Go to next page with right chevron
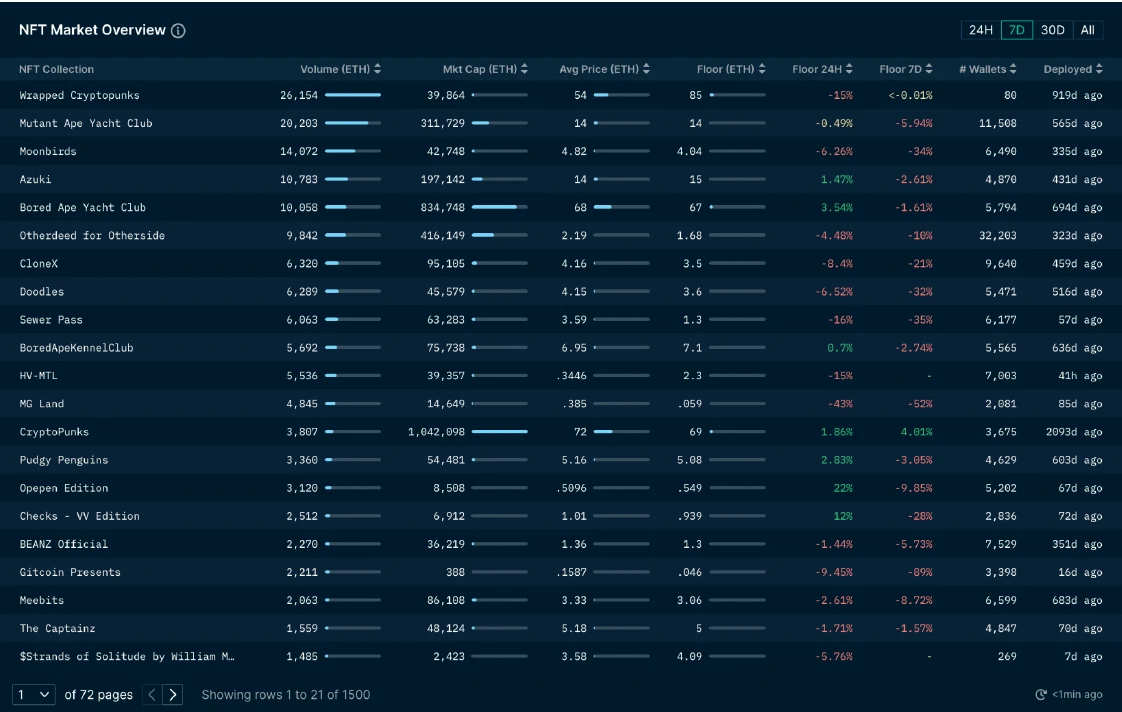Image resolution: width=1122 pixels, height=712 pixels. click(172, 694)
